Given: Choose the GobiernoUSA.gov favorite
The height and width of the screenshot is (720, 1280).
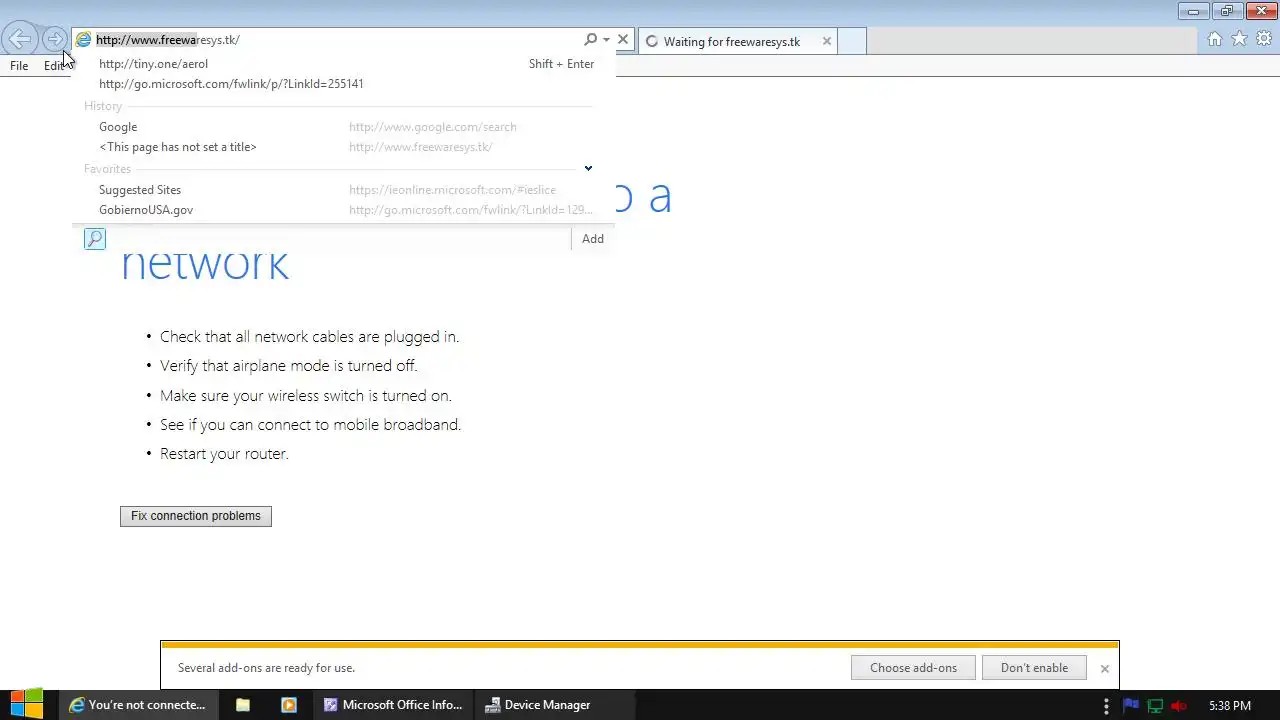Looking at the screenshot, I should pyautogui.click(x=344, y=210).
